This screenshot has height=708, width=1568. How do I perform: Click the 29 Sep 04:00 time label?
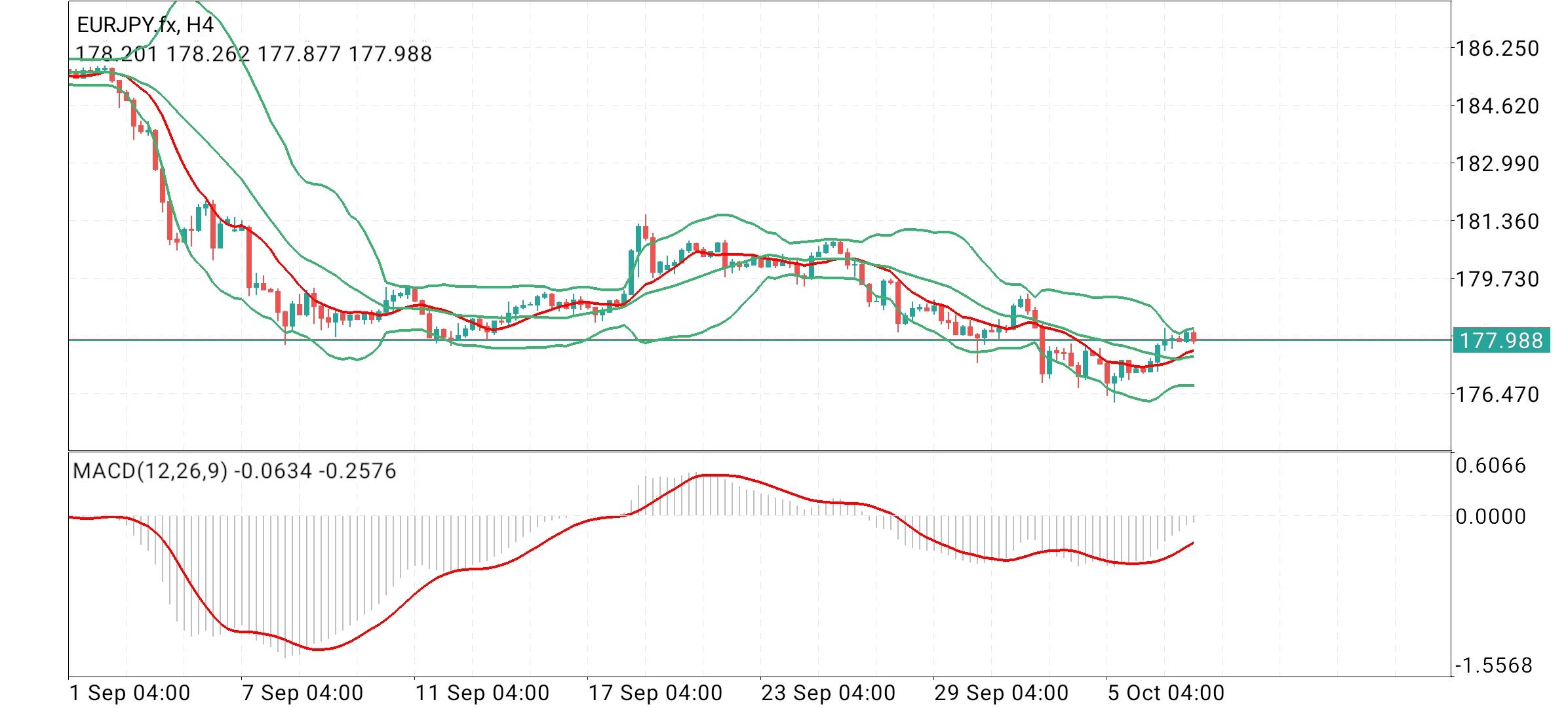tap(1002, 693)
